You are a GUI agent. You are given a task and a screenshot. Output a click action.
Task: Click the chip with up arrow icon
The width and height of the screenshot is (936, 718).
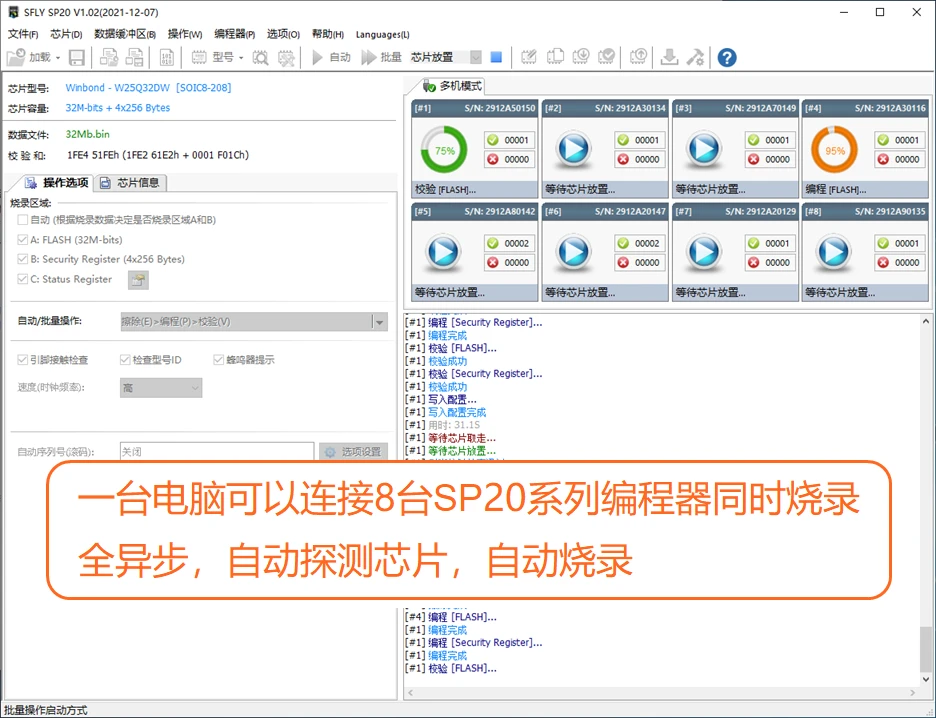tap(638, 57)
